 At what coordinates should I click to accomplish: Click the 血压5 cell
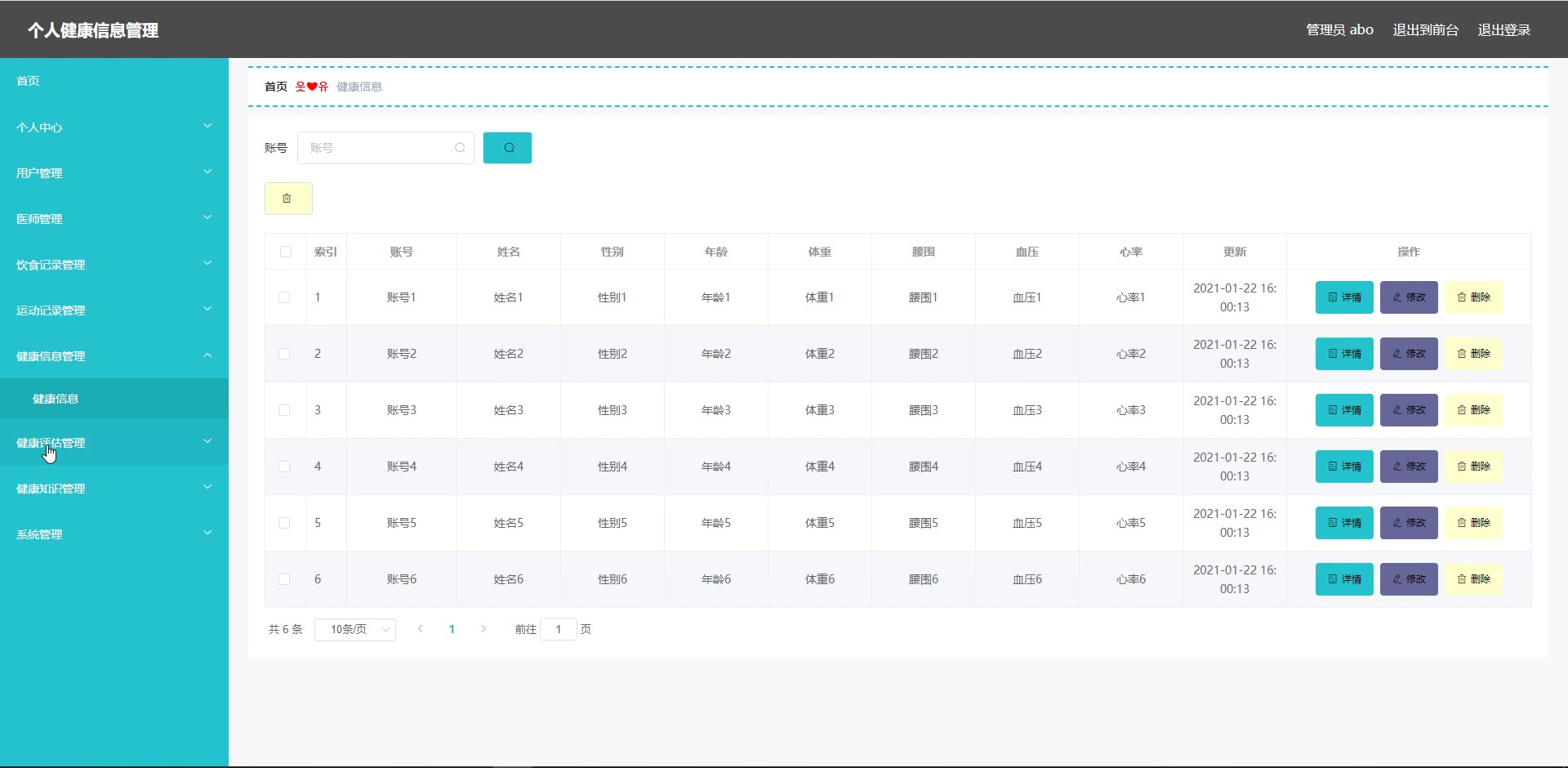pyautogui.click(x=1027, y=523)
